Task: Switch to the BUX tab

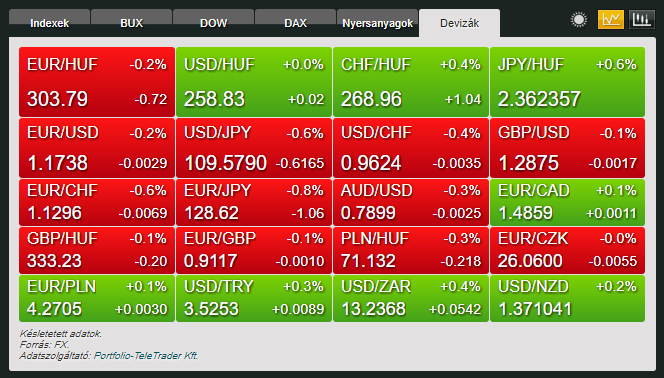Action: click(x=132, y=23)
